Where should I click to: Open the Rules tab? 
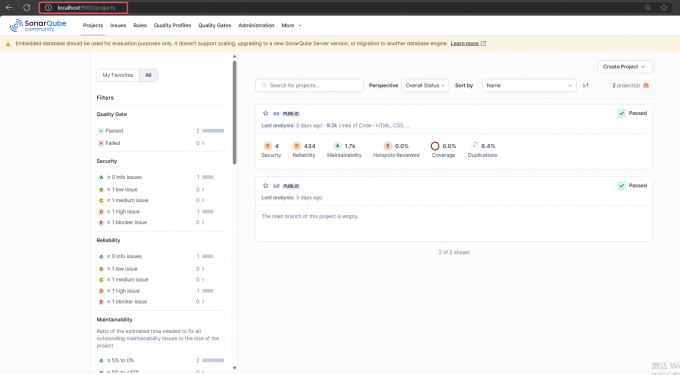pos(140,26)
